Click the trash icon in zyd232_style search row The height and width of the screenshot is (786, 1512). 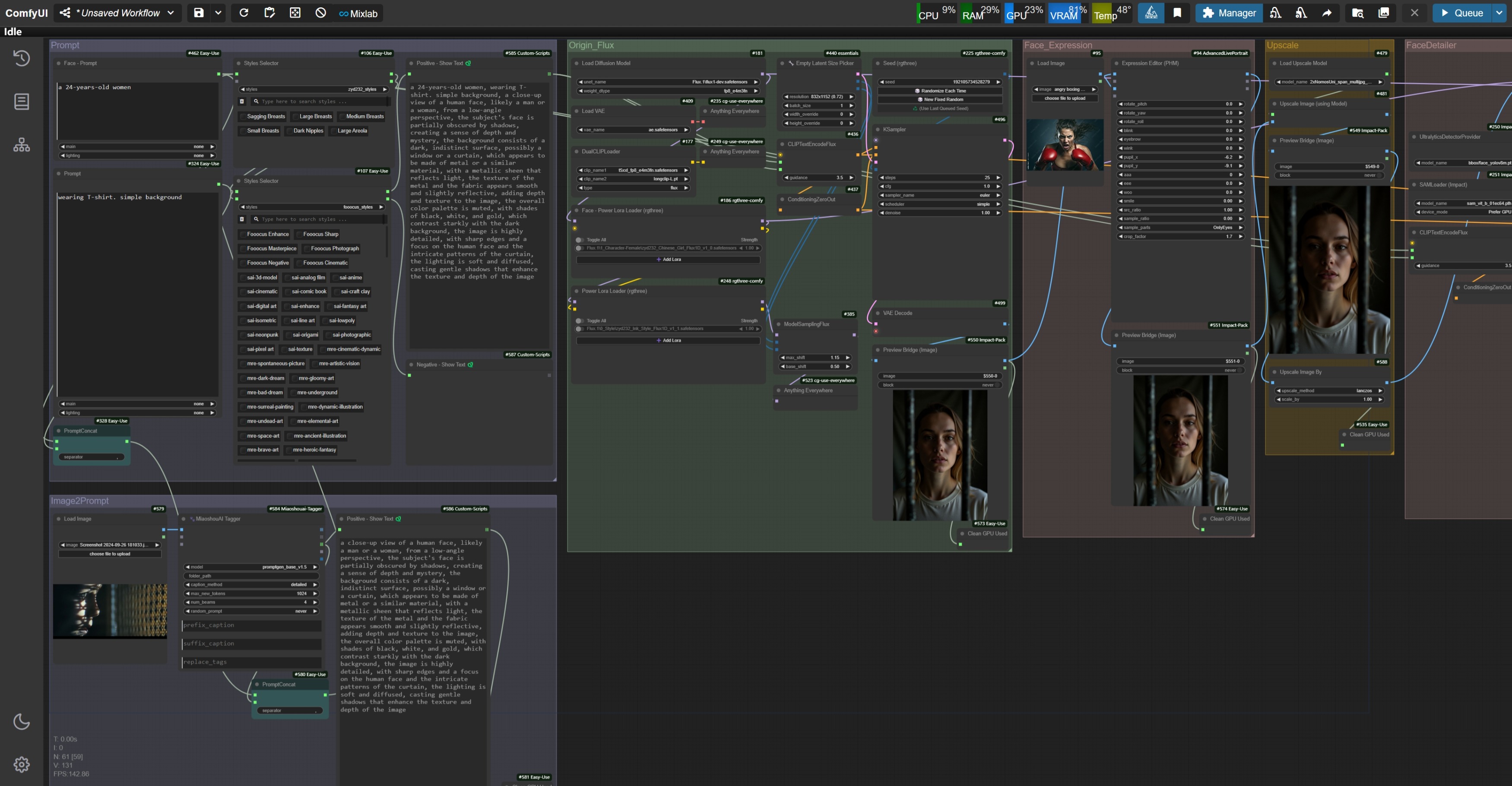242,101
